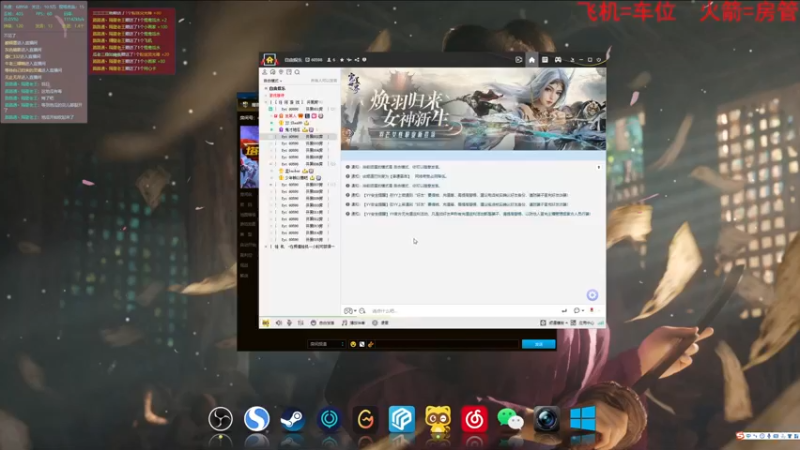Click the scroll arrow at chat area top right
Viewport: 800px width, 450px height.
click(x=598, y=167)
